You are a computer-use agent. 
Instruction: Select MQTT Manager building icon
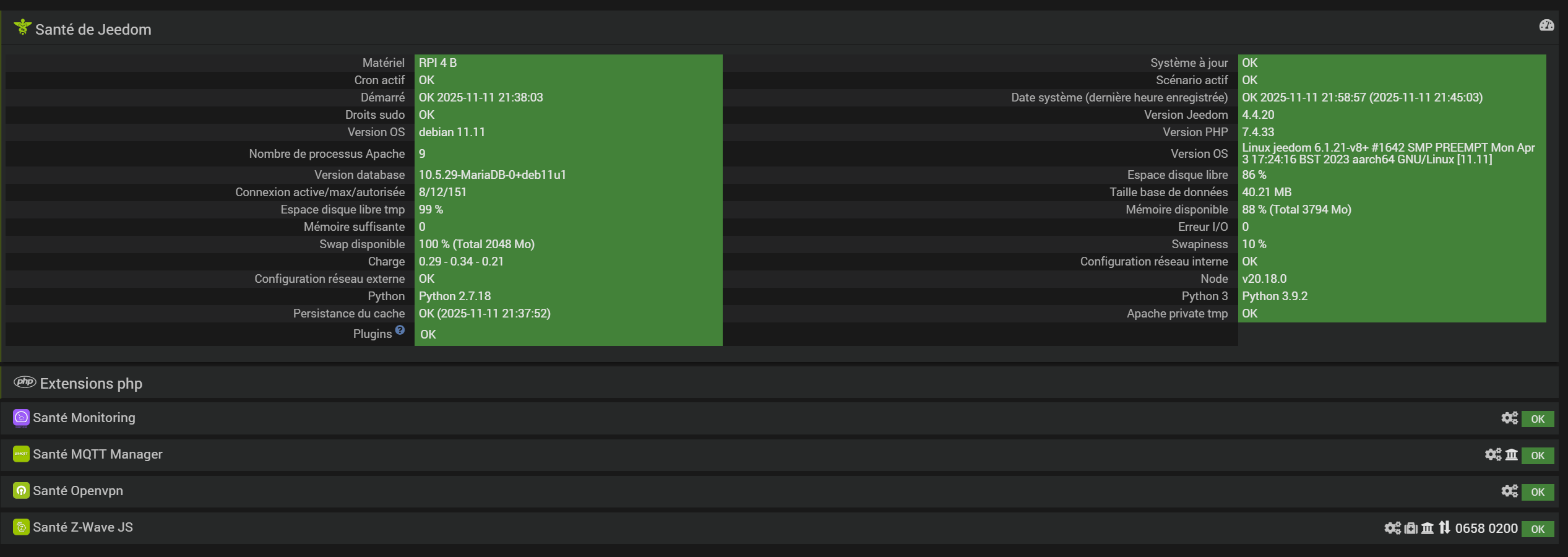point(1512,455)
